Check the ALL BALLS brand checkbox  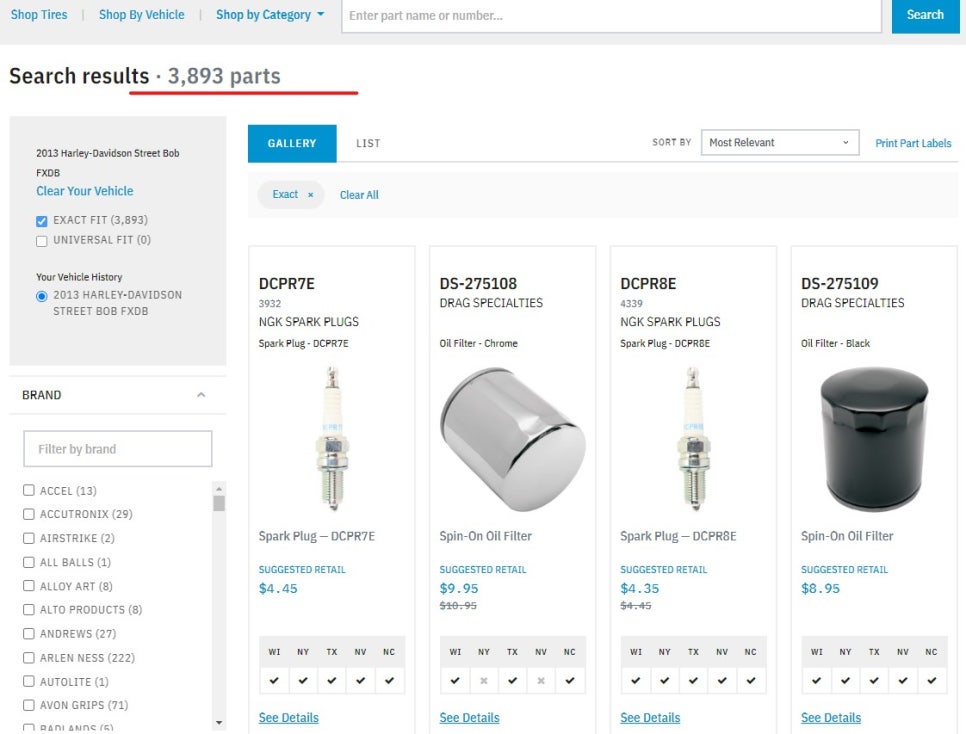click(28, 562)
